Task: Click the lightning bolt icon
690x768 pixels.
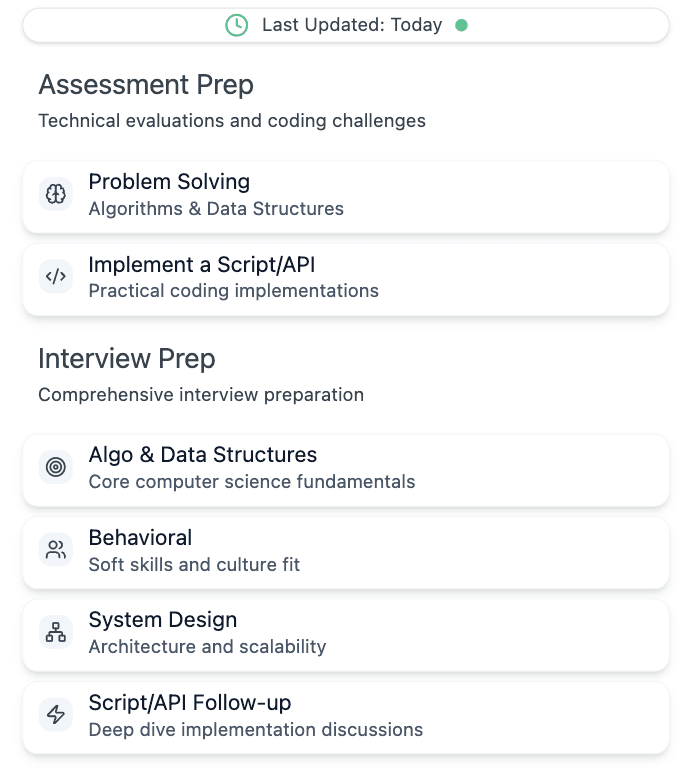Action: 56,715
